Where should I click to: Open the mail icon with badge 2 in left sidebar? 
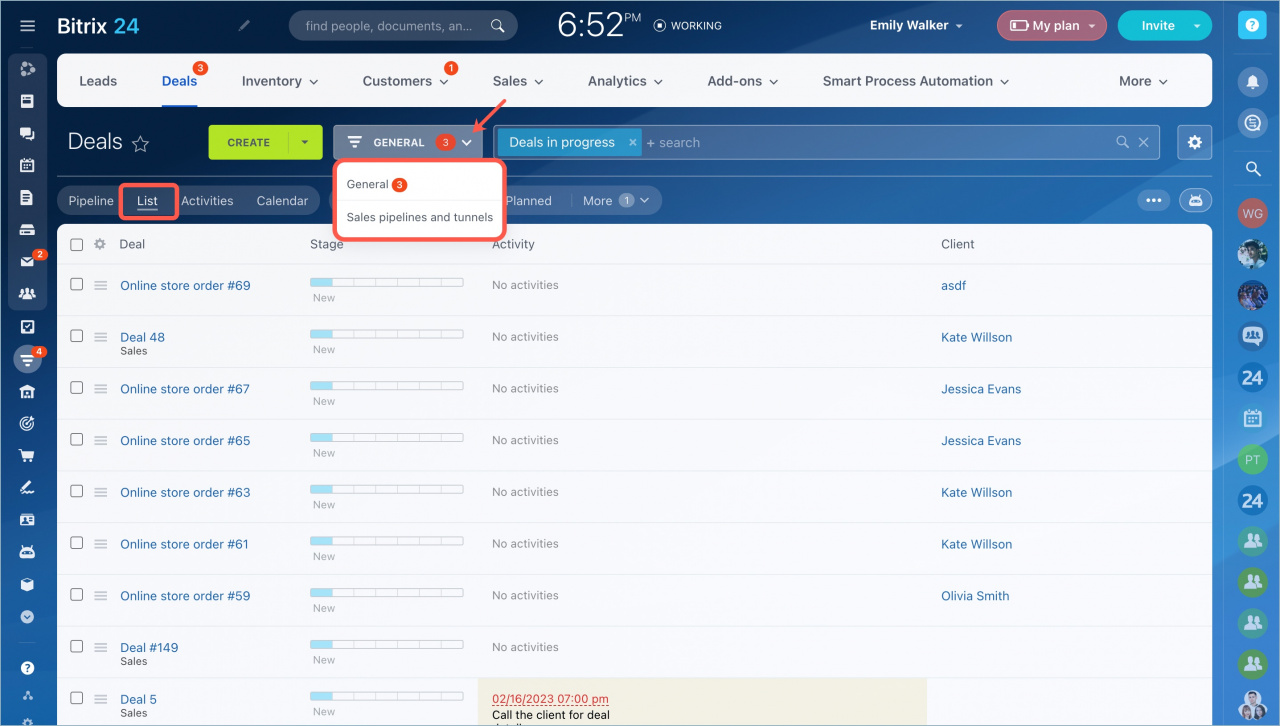pos(27,262)
